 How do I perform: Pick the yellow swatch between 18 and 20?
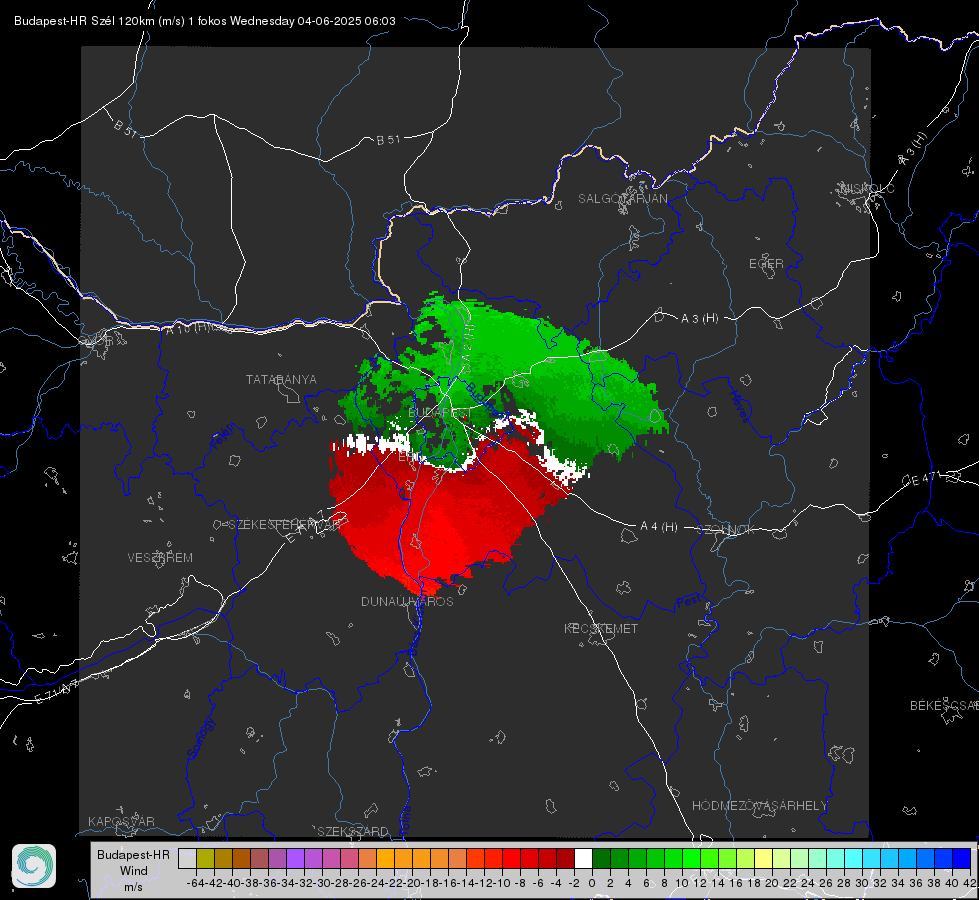[763, 859]
